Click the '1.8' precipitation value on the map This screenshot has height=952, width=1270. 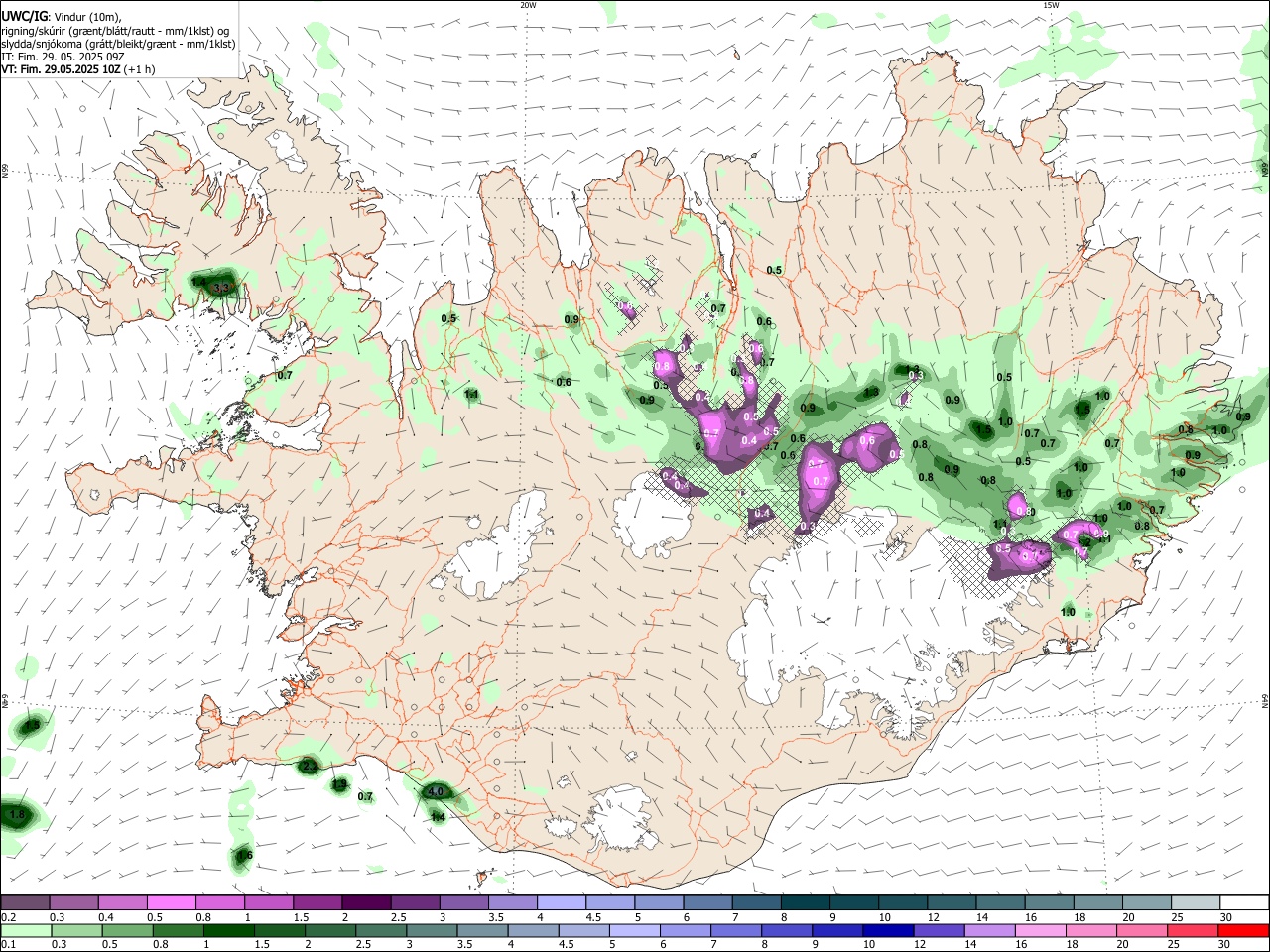pos(16,815)
